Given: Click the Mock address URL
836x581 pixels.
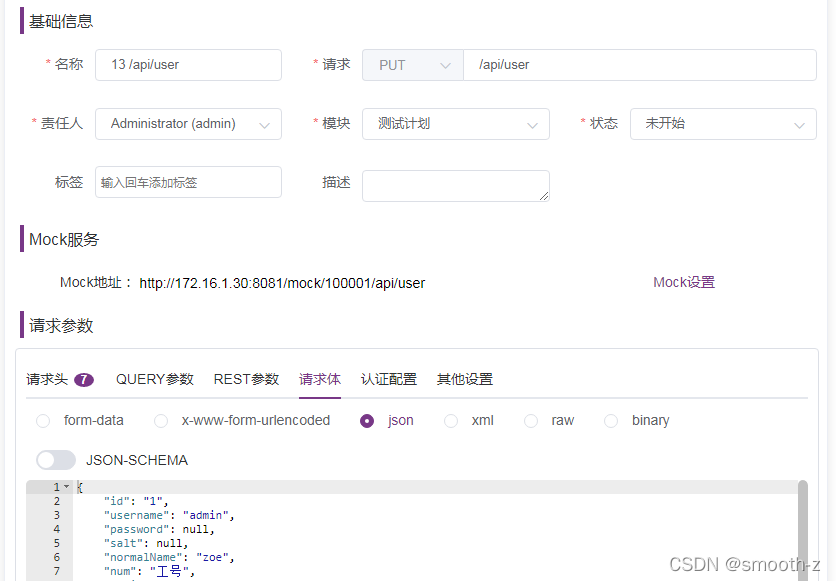Looking at the screenshot, I should coord(282,283).
